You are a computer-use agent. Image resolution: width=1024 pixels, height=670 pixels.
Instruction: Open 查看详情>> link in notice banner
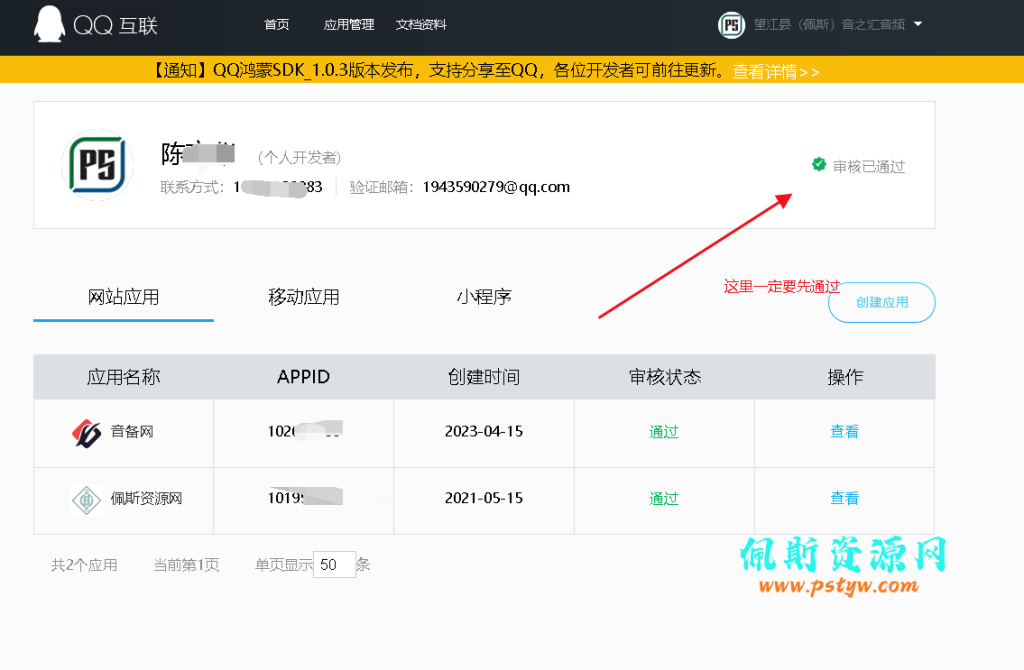click(x=775, y=71)
